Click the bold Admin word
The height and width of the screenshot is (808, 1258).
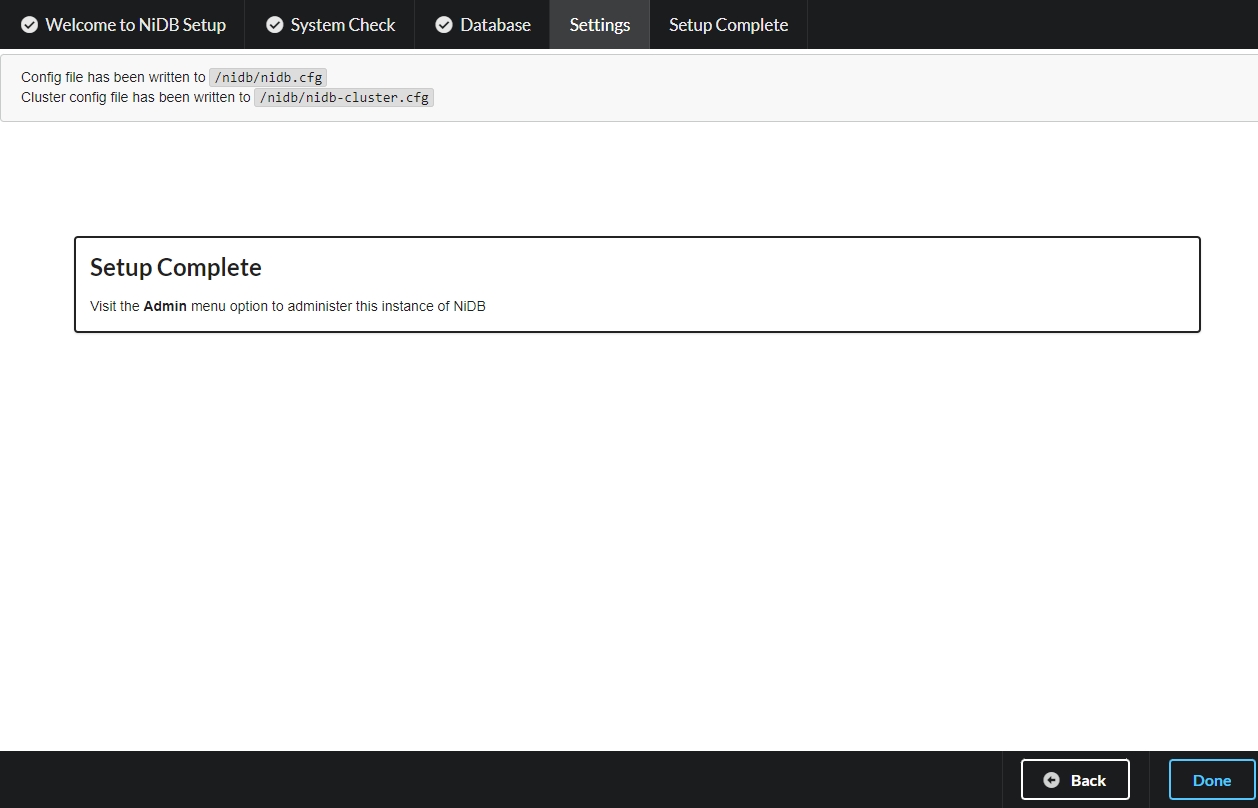click(x=165, y=306)
